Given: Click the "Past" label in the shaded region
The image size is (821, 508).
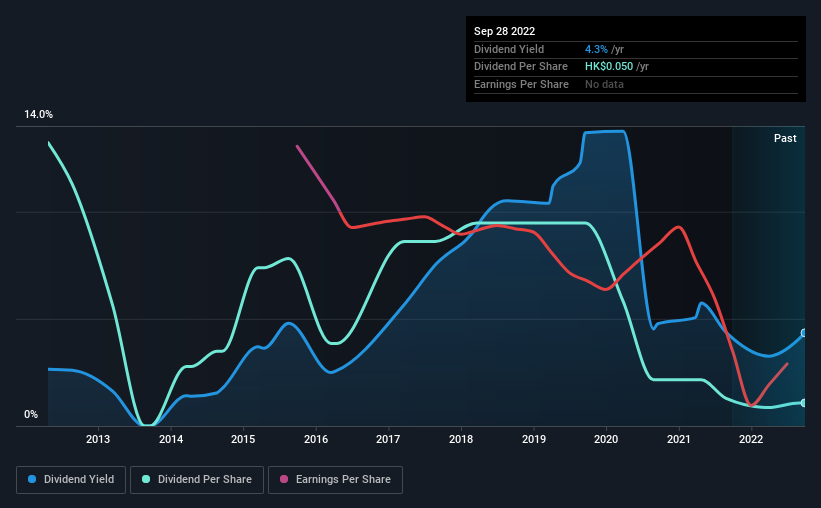Looking at the screenshot, I should (x=785, y=139).
